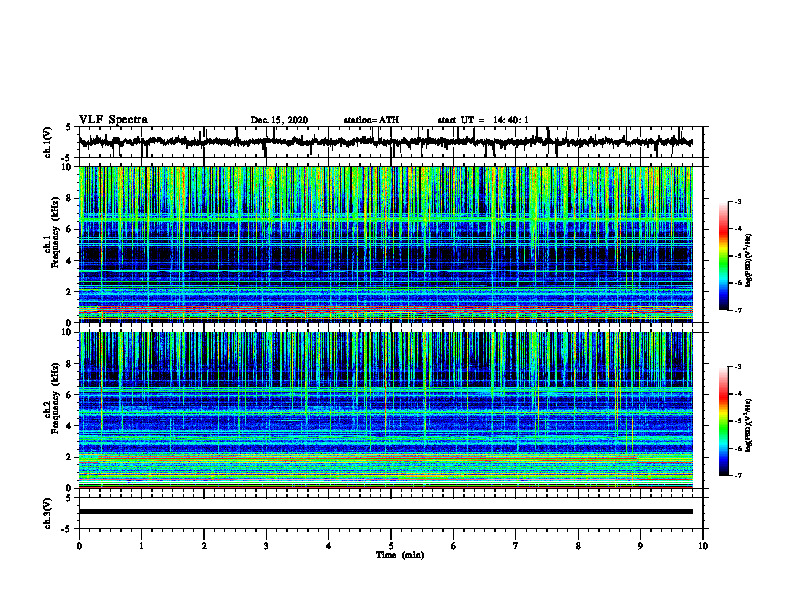Click the "station= ATH" label
This screenshot has width=792, height=612.
coord(371,120)
